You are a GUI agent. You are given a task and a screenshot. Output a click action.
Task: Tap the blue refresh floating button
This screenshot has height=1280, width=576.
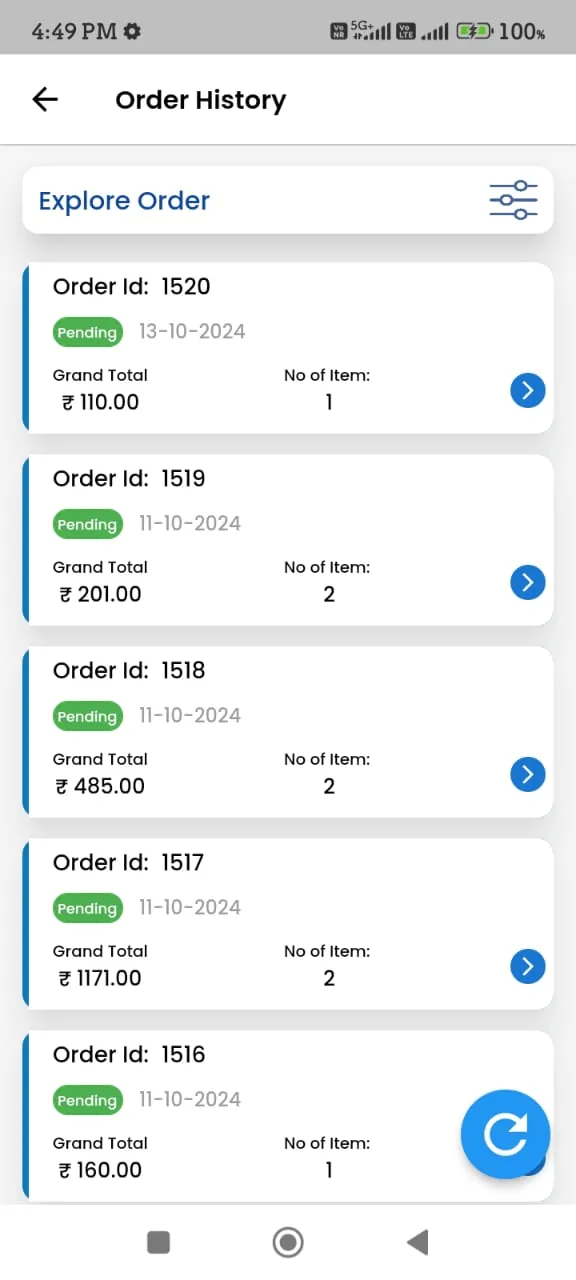pyautogui.click(x=505, y=1134)
